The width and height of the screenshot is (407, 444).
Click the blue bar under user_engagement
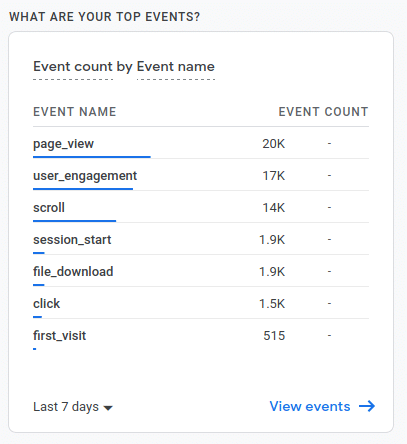point(83,189)
